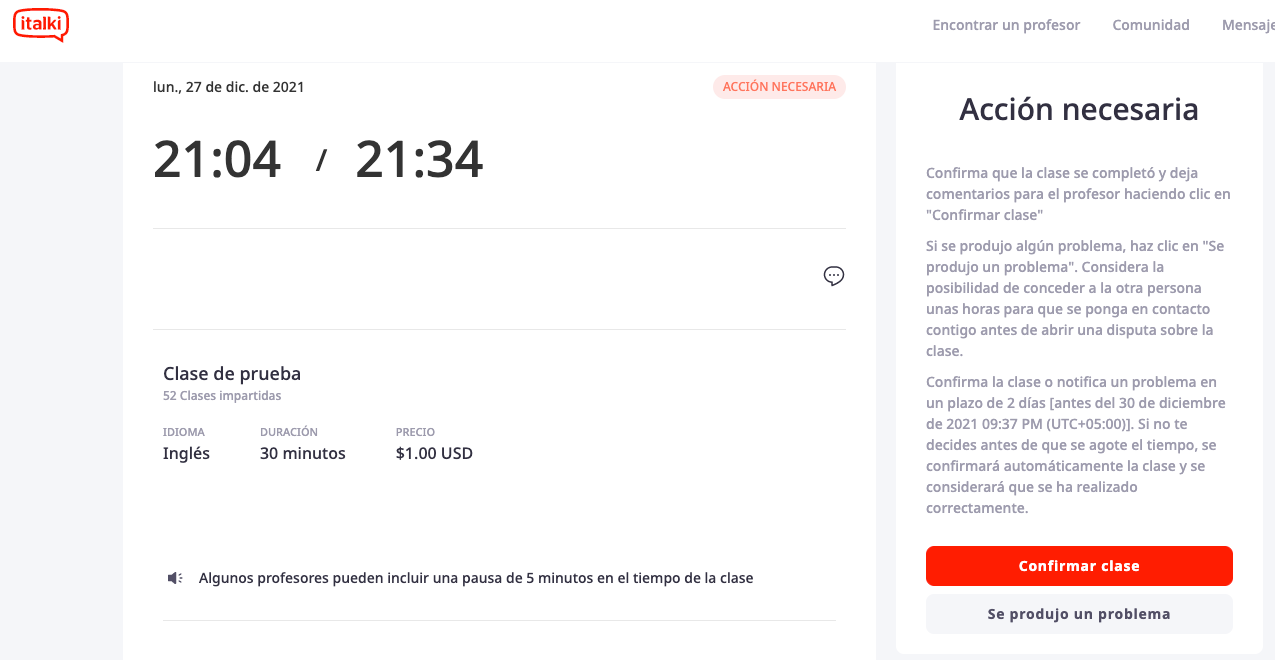Open Encontrar un profesor menu
The image size is (1275, 660).
pyautogui.click(x=1006, y=25)
